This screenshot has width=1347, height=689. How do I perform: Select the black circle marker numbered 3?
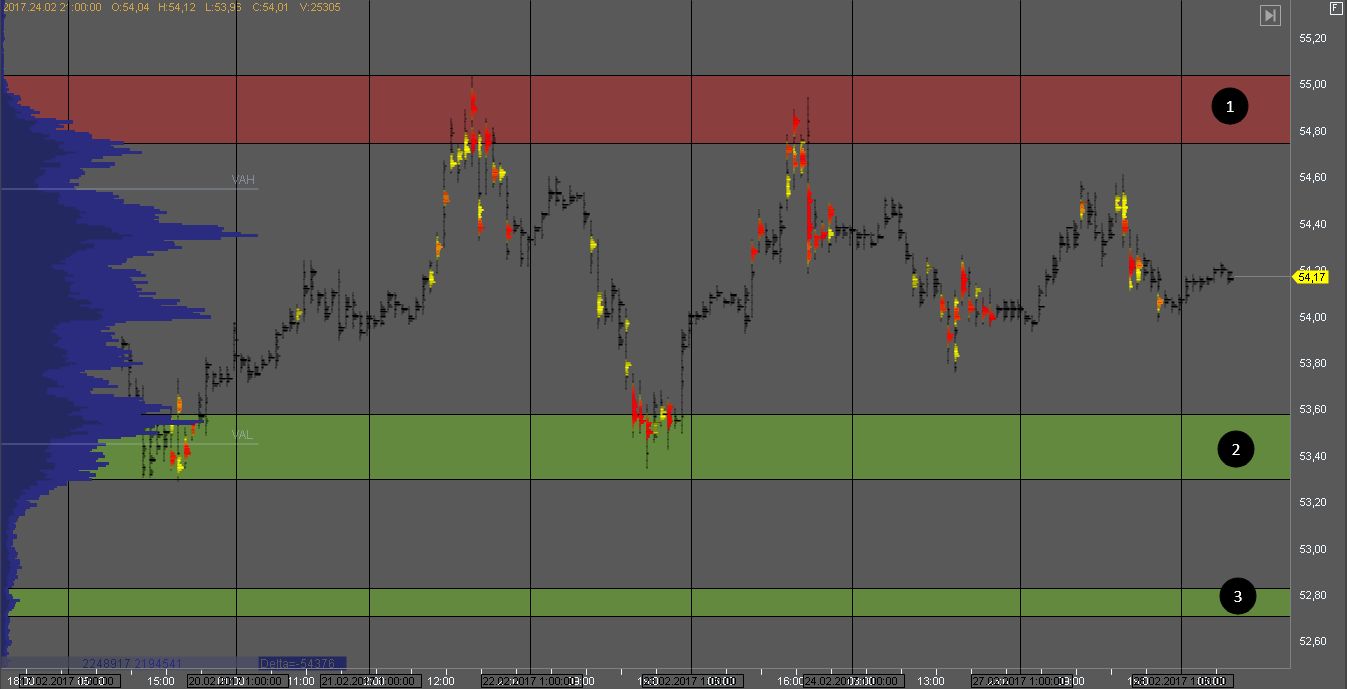pyautogui.click(x=1238, y=597)
